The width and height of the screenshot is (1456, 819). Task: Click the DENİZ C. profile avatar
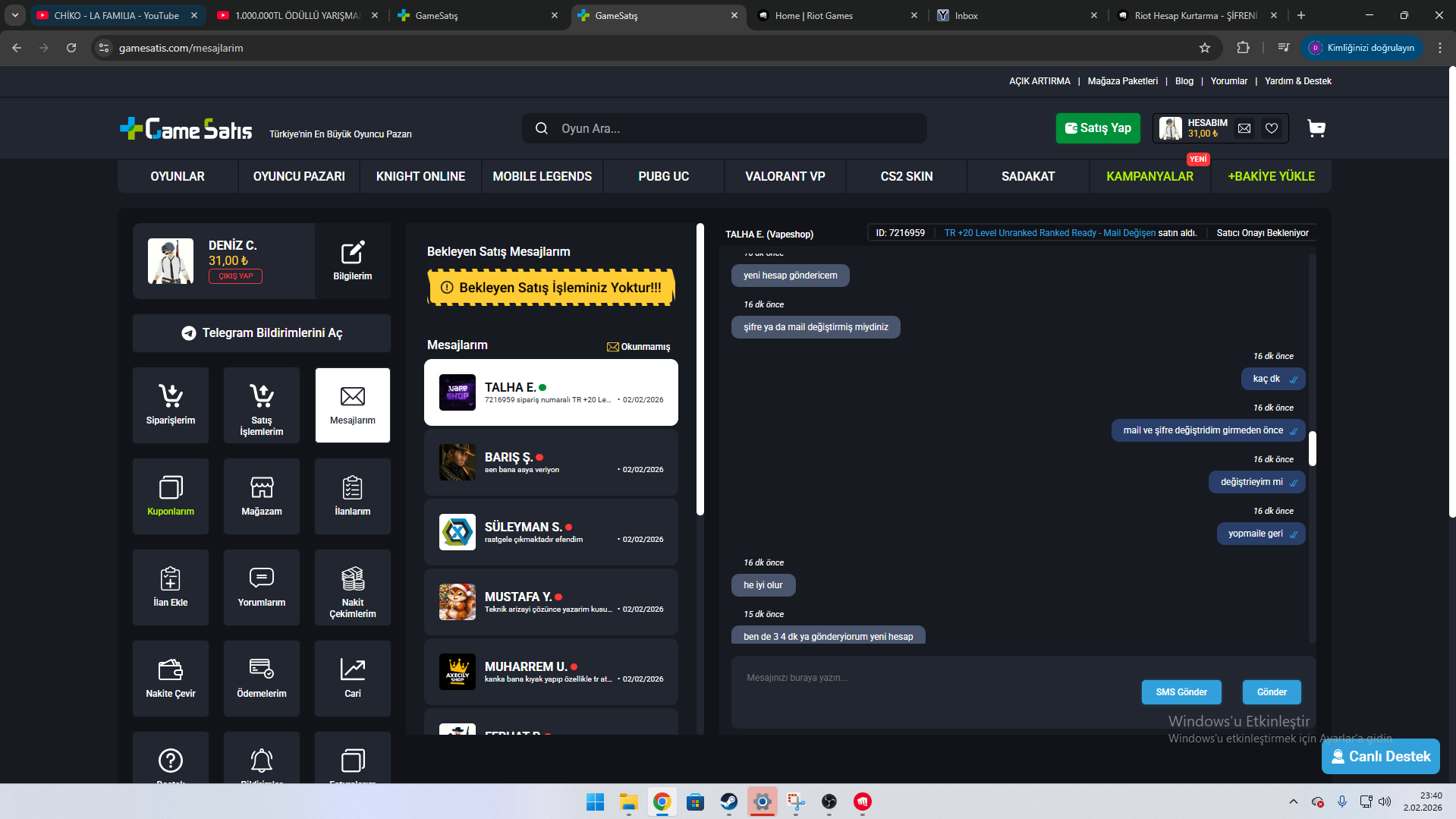click(x=171, y=261)
